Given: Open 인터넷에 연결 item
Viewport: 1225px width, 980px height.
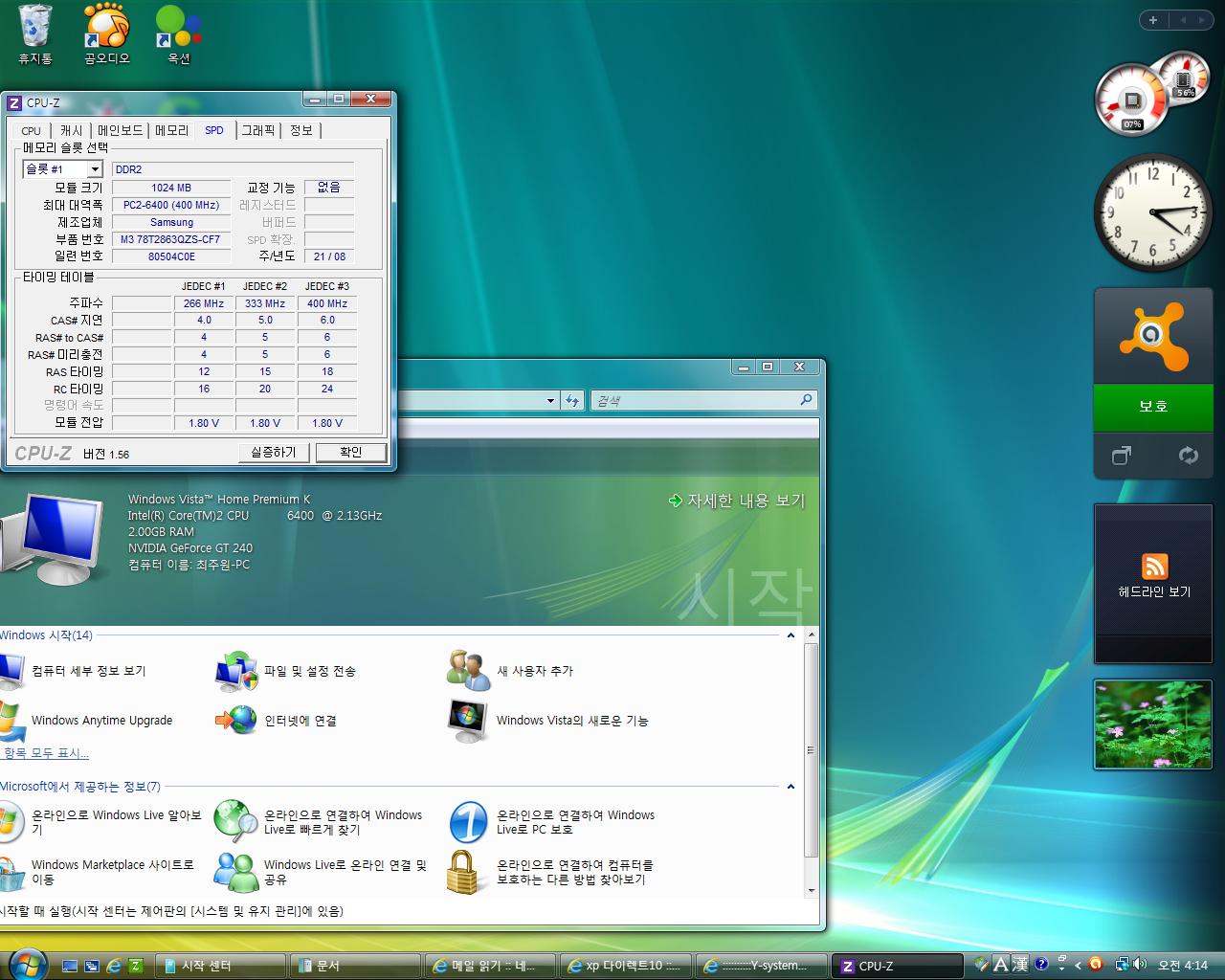Looking at the screenshot, I should coord(276,721).
